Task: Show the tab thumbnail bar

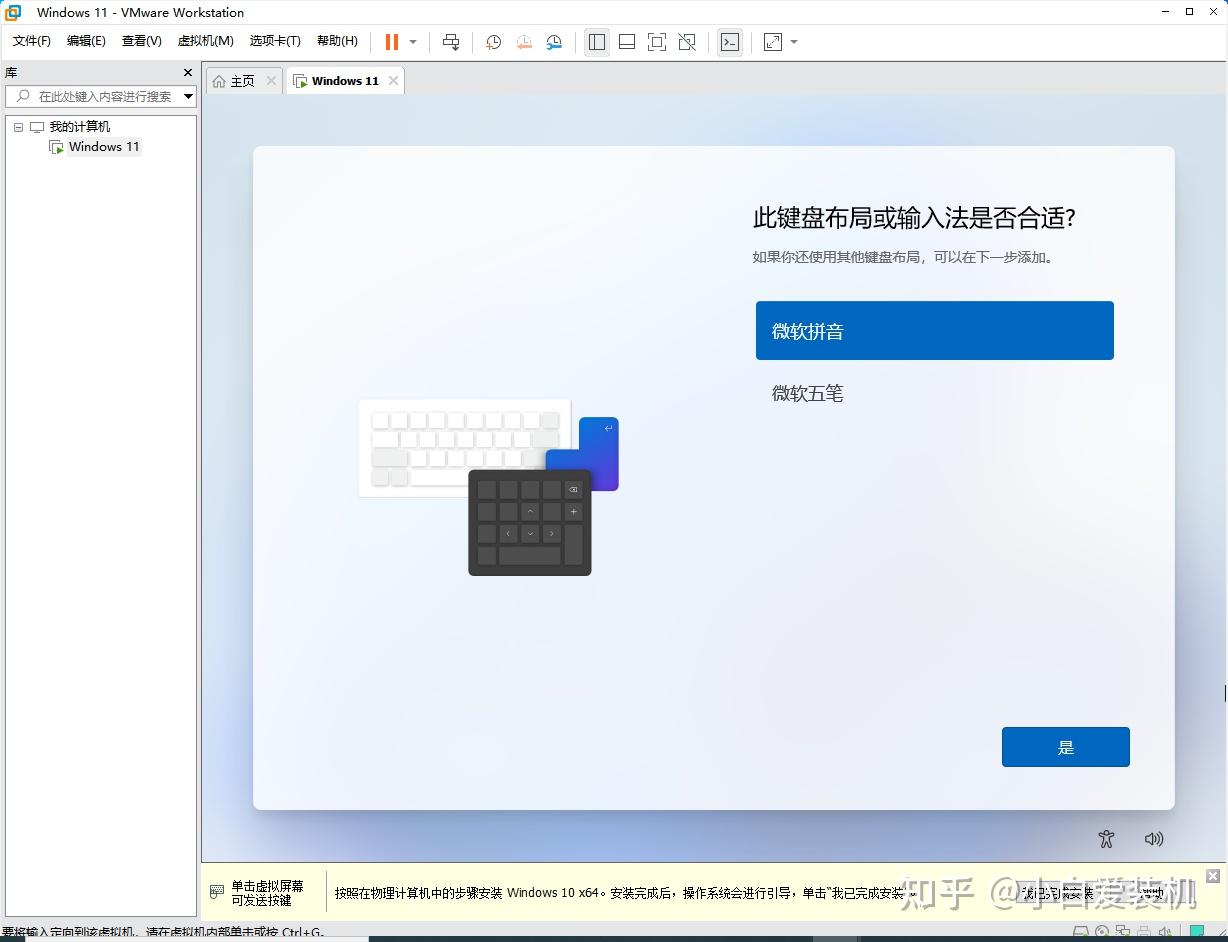Action: (626, 42)
